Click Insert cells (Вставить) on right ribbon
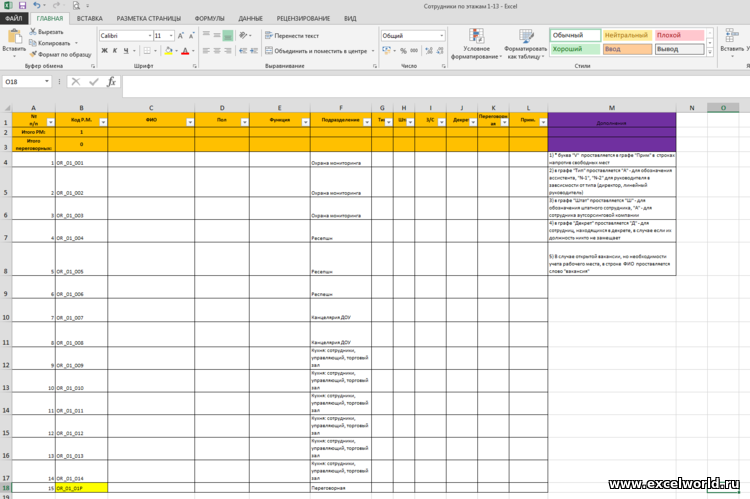The height and width of the screenshot is (499, 750). point(732,42)
